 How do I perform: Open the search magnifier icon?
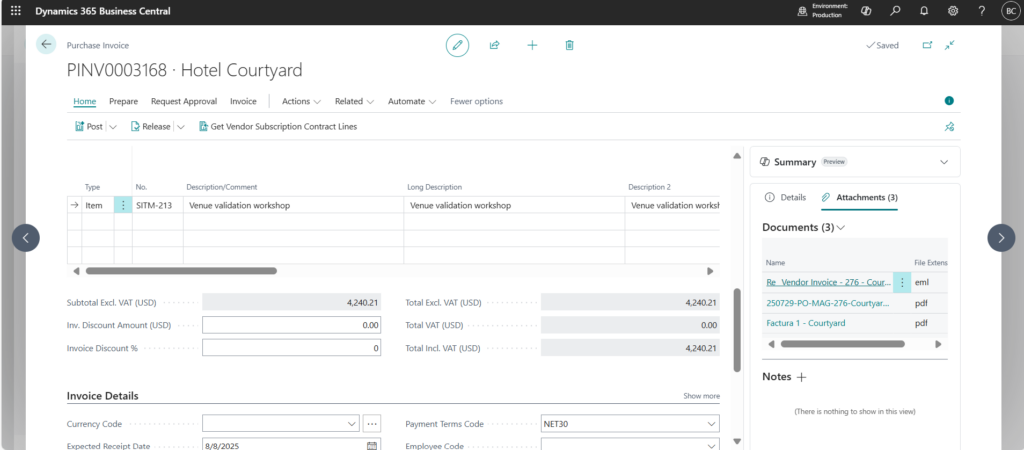895,11
